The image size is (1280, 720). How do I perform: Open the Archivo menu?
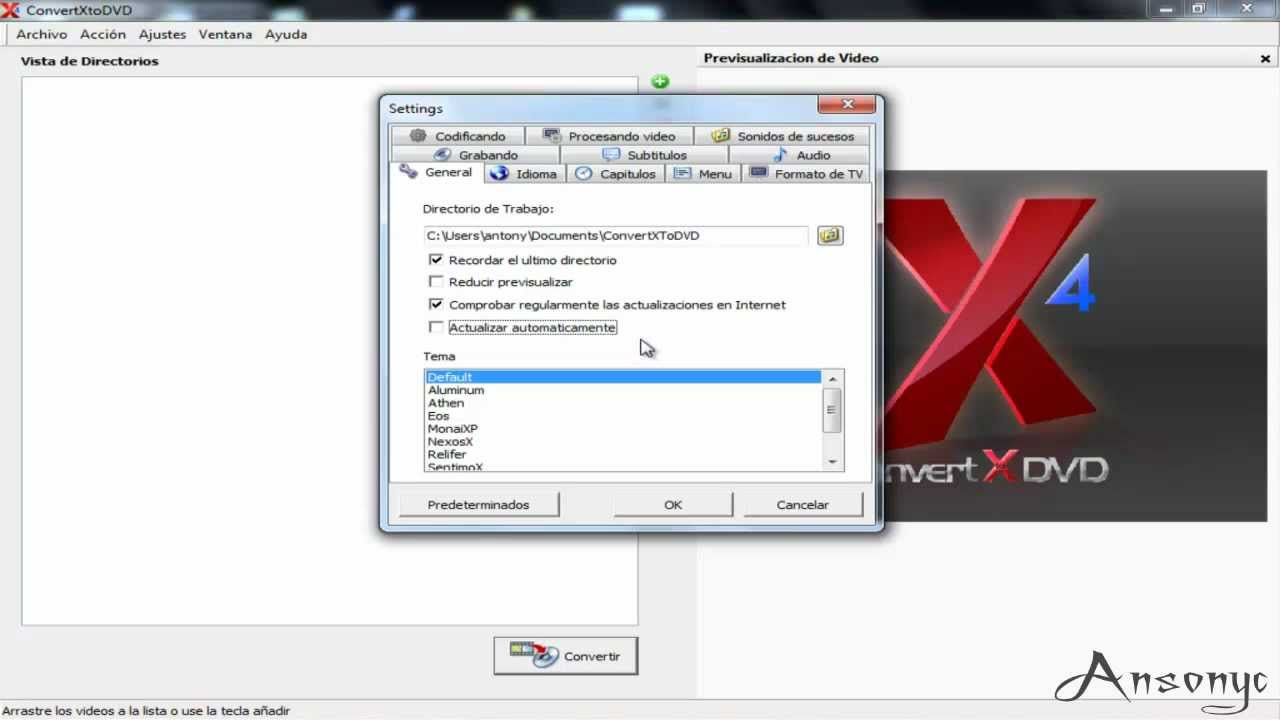42,34
